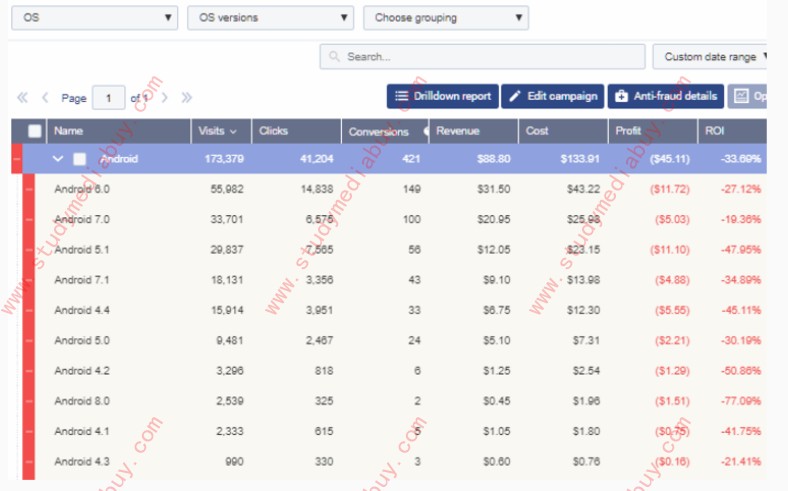Select the Android 5.1 row name

coord(82,250)
